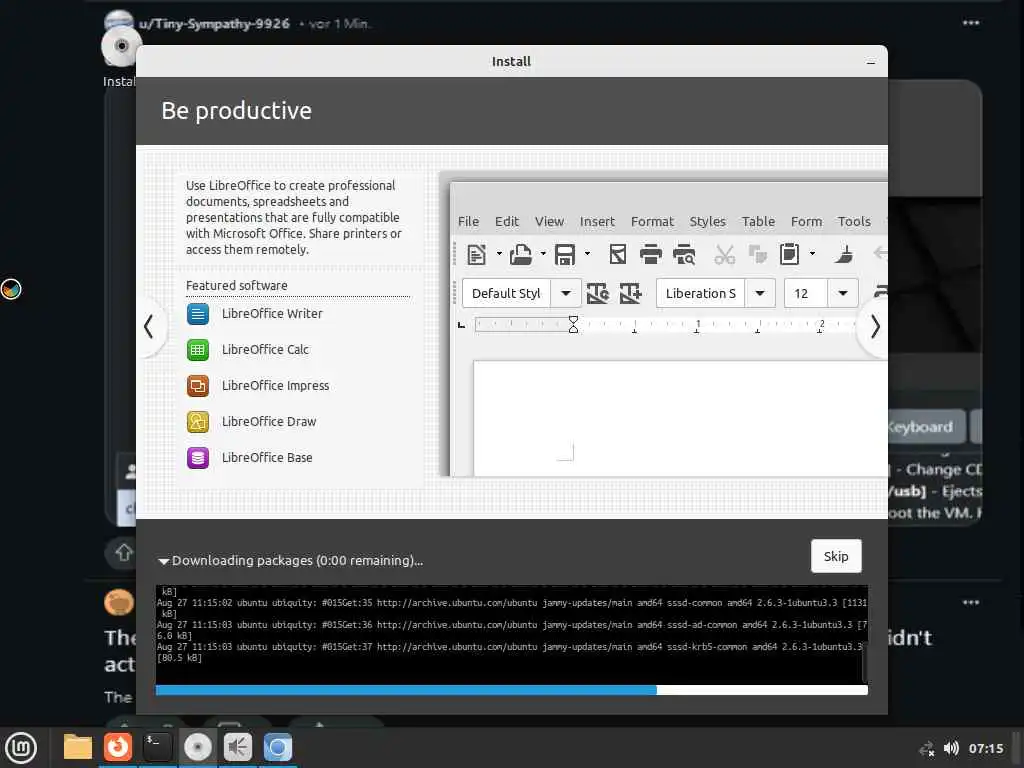The image size is (1024, 768).
Task: Expand the Save dropdown arrow
Action: (587, 253)
